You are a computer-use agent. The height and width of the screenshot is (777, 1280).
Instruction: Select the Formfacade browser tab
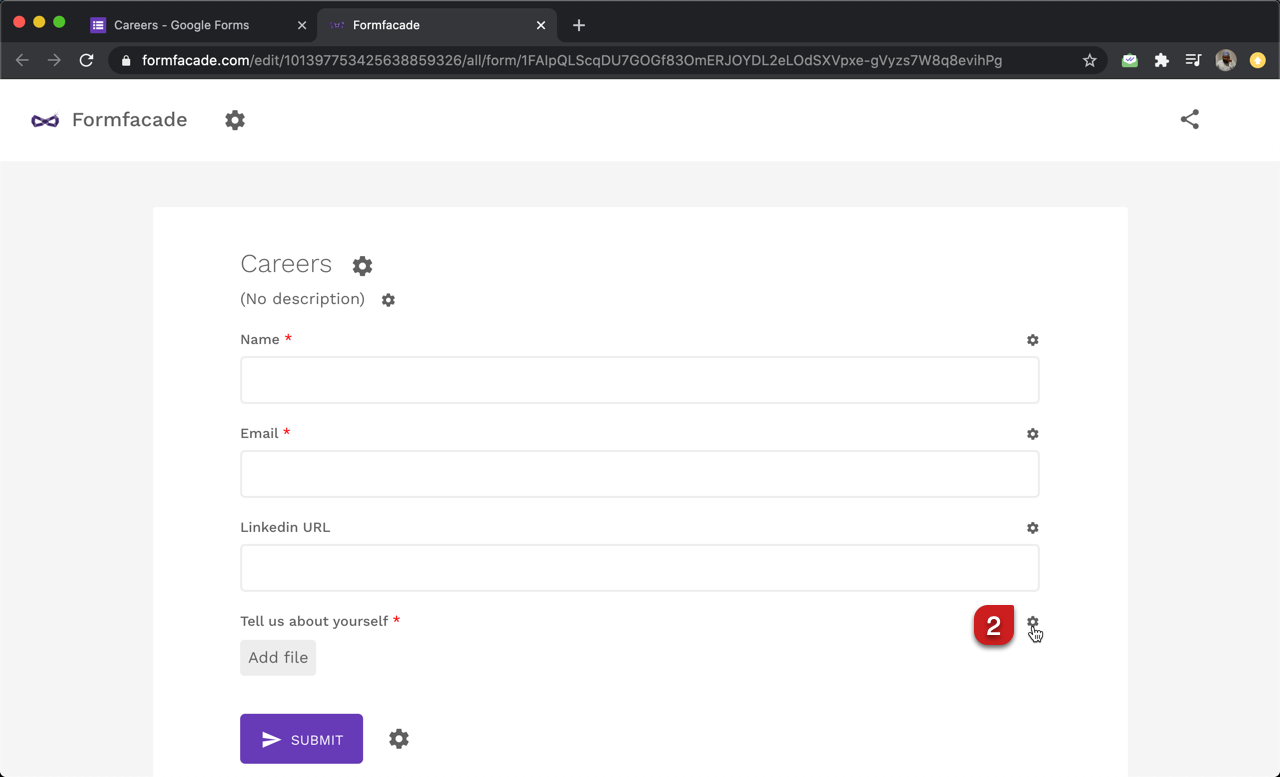(x=420, y=25)
